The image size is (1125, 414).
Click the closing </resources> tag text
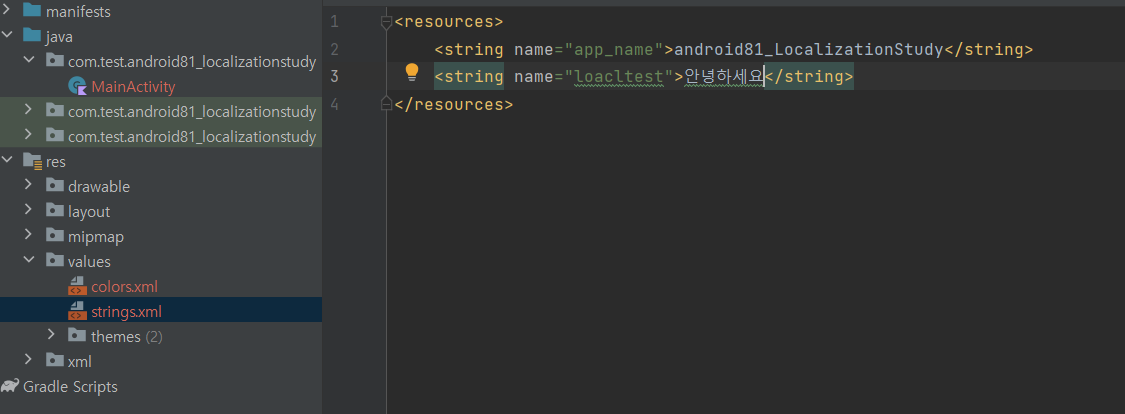[x=453, y=104]
